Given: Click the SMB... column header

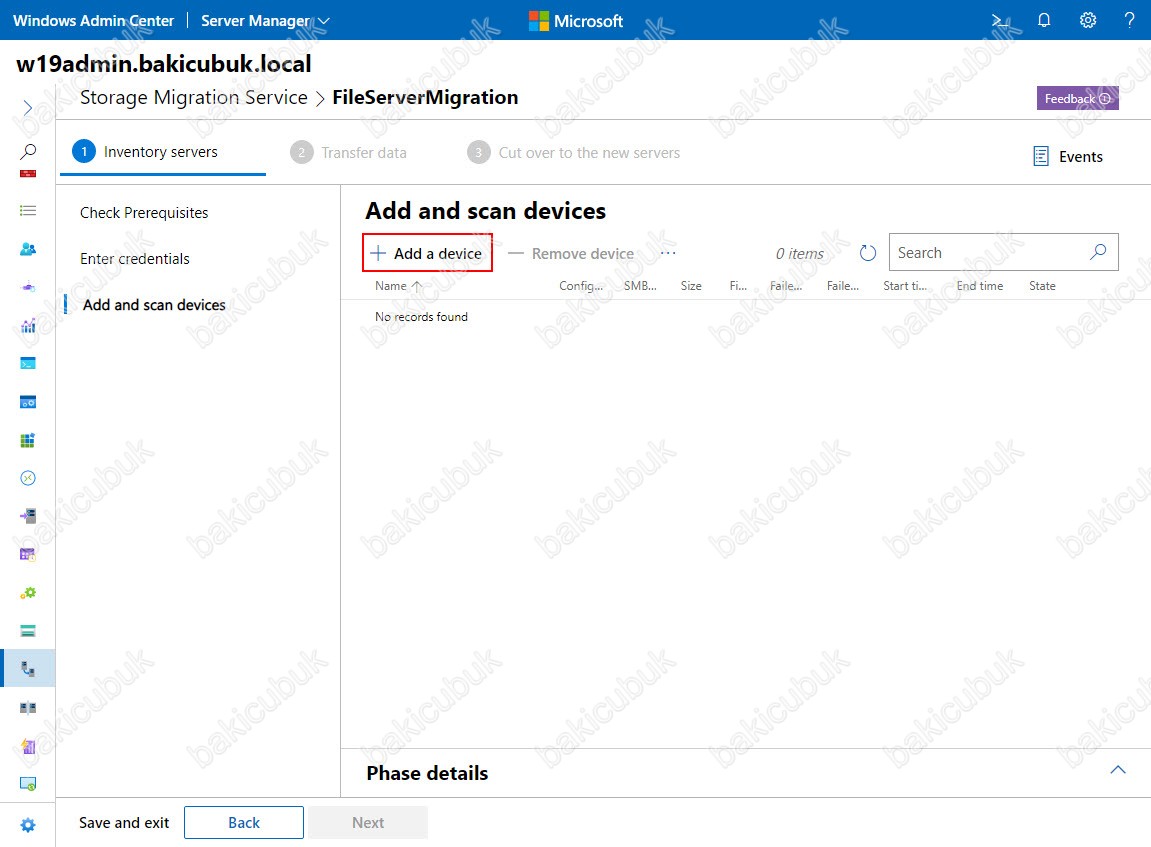Looking at the screenshot, I should tap(640, 286).
